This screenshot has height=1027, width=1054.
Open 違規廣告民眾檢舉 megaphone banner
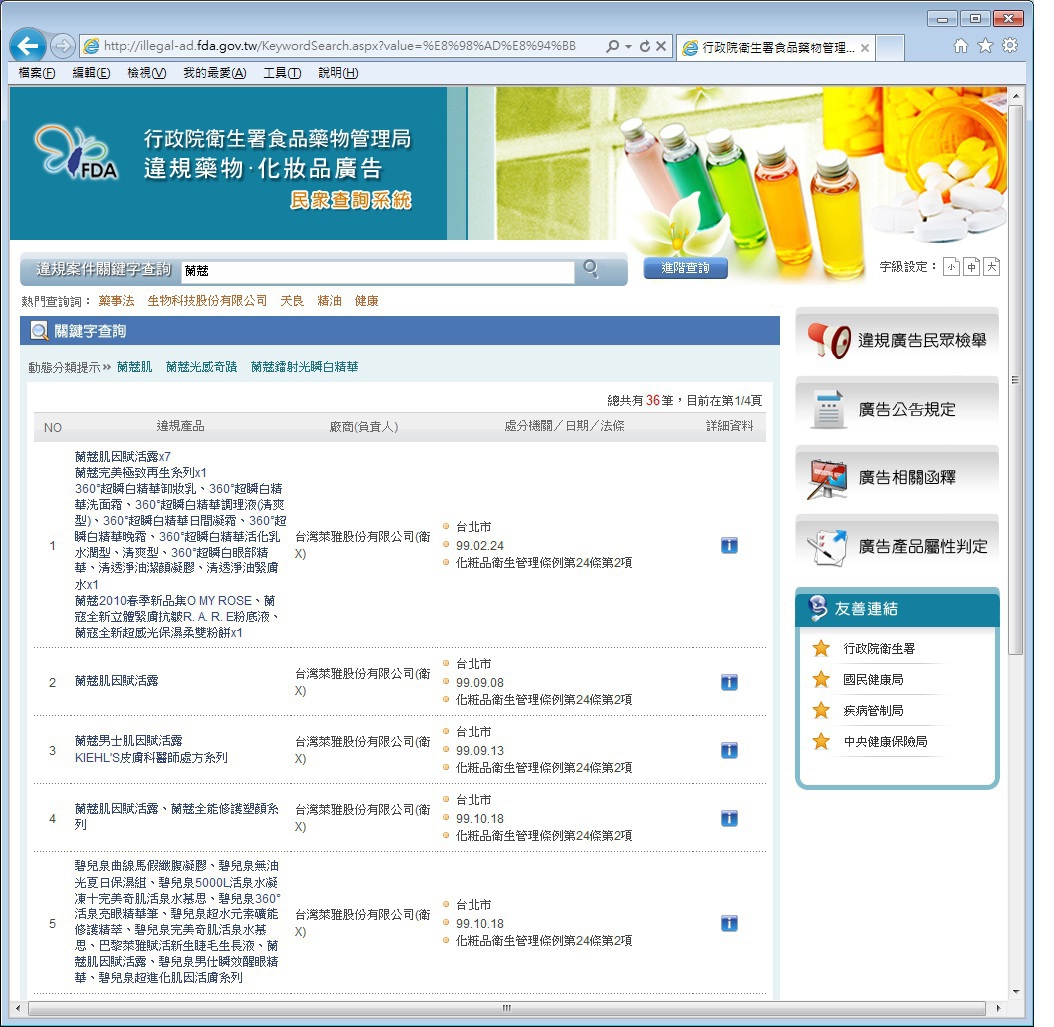pos(897,340)
